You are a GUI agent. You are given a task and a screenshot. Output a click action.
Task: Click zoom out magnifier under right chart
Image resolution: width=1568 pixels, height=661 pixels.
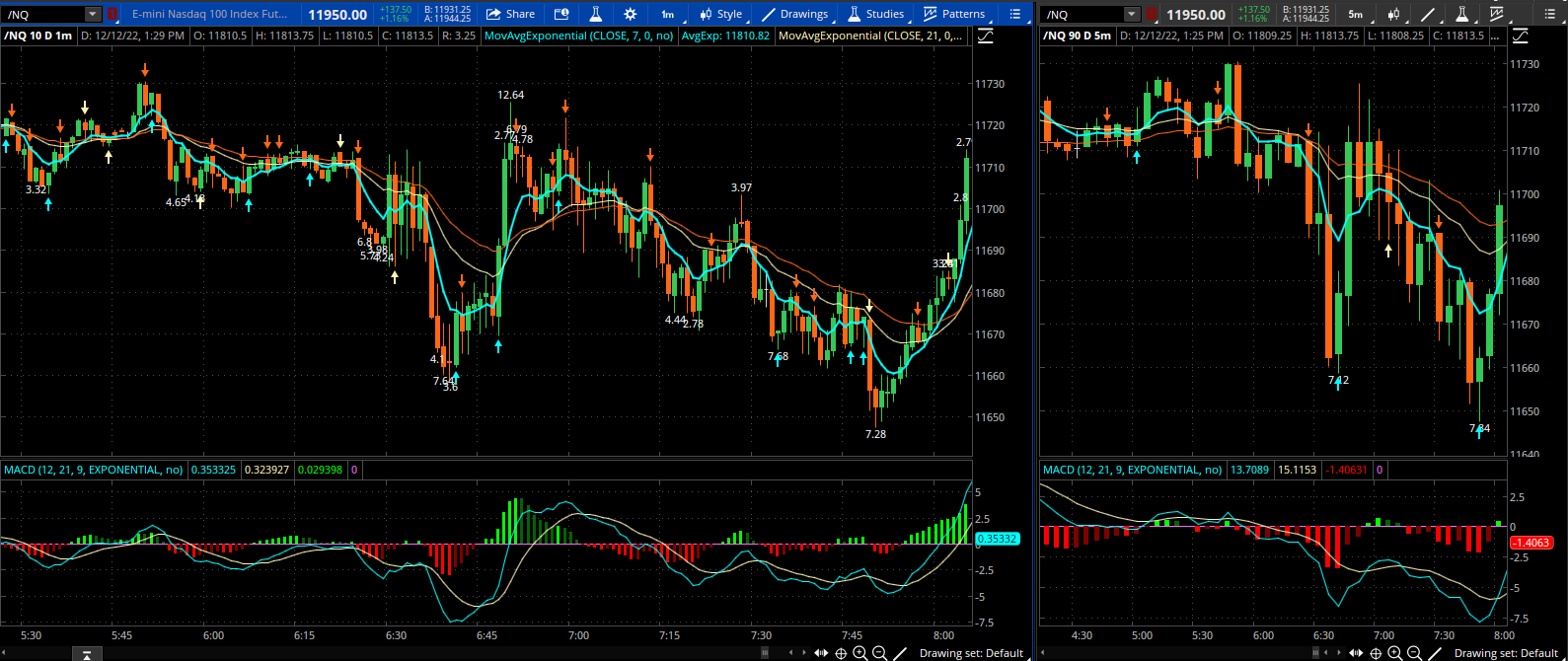tap(1414, 653)
